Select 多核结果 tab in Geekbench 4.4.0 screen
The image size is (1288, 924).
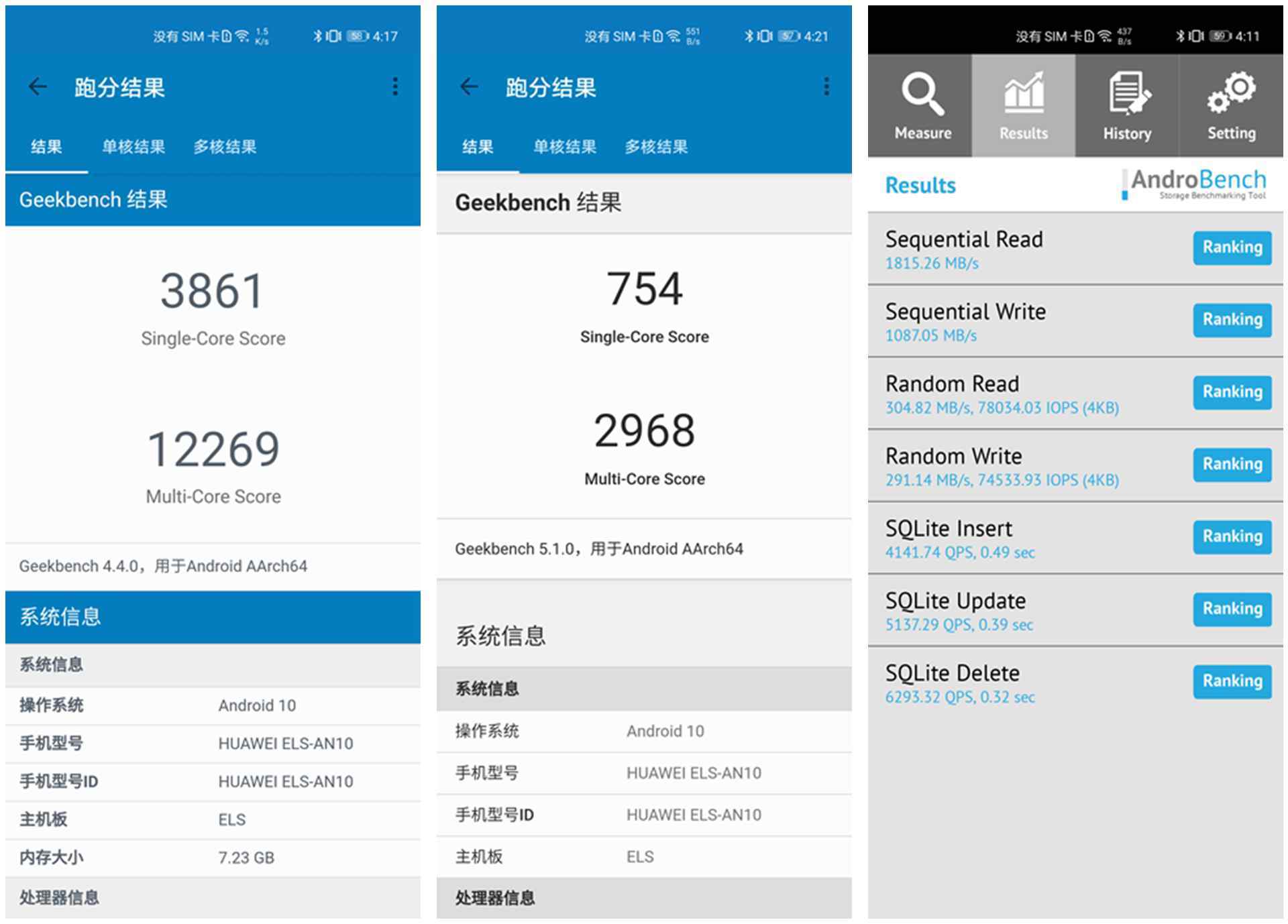pos(225,147)
